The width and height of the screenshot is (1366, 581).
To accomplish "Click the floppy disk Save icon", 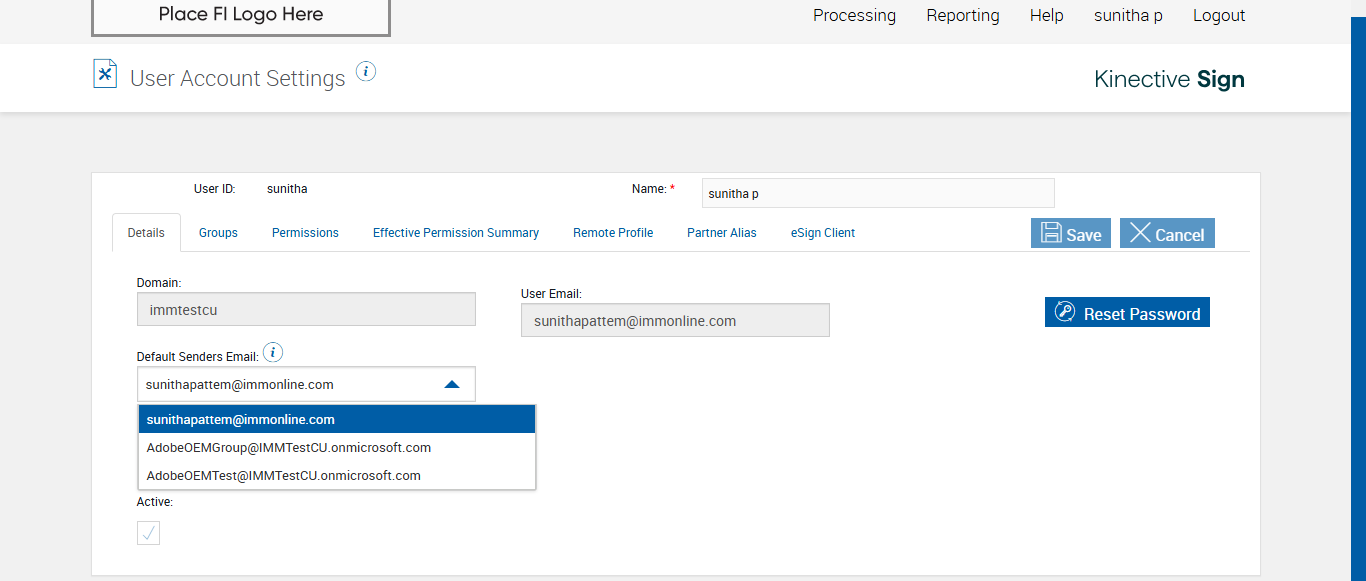I will click(x=1052, y=234).
